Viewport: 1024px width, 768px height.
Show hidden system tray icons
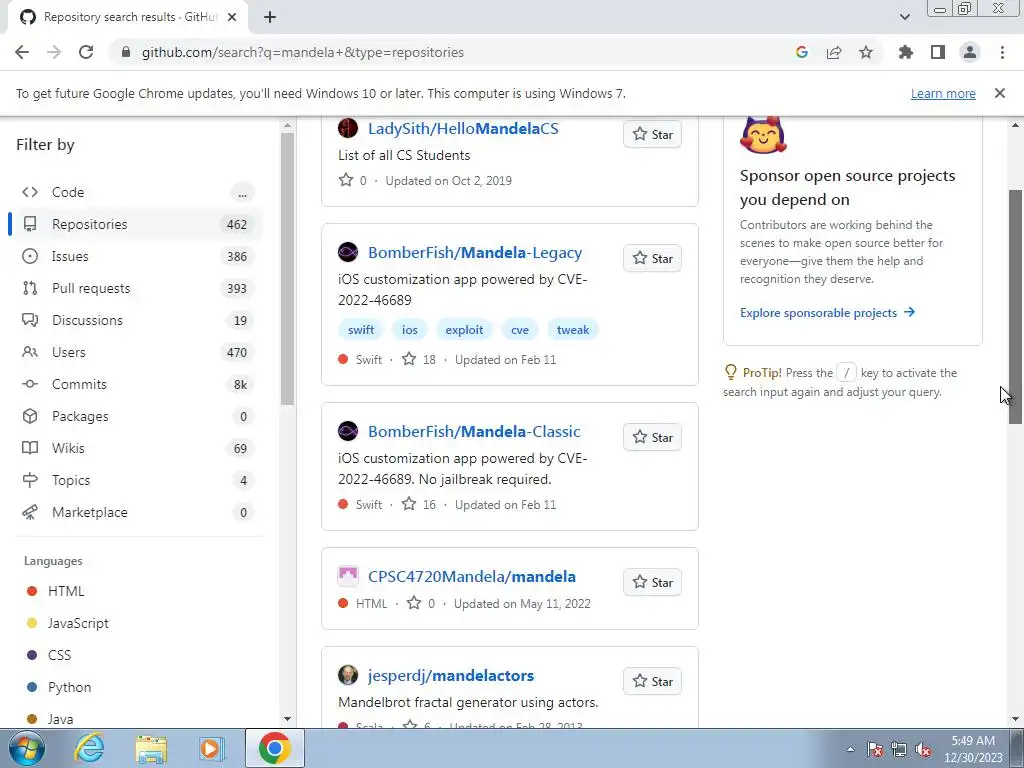(850, 750)
